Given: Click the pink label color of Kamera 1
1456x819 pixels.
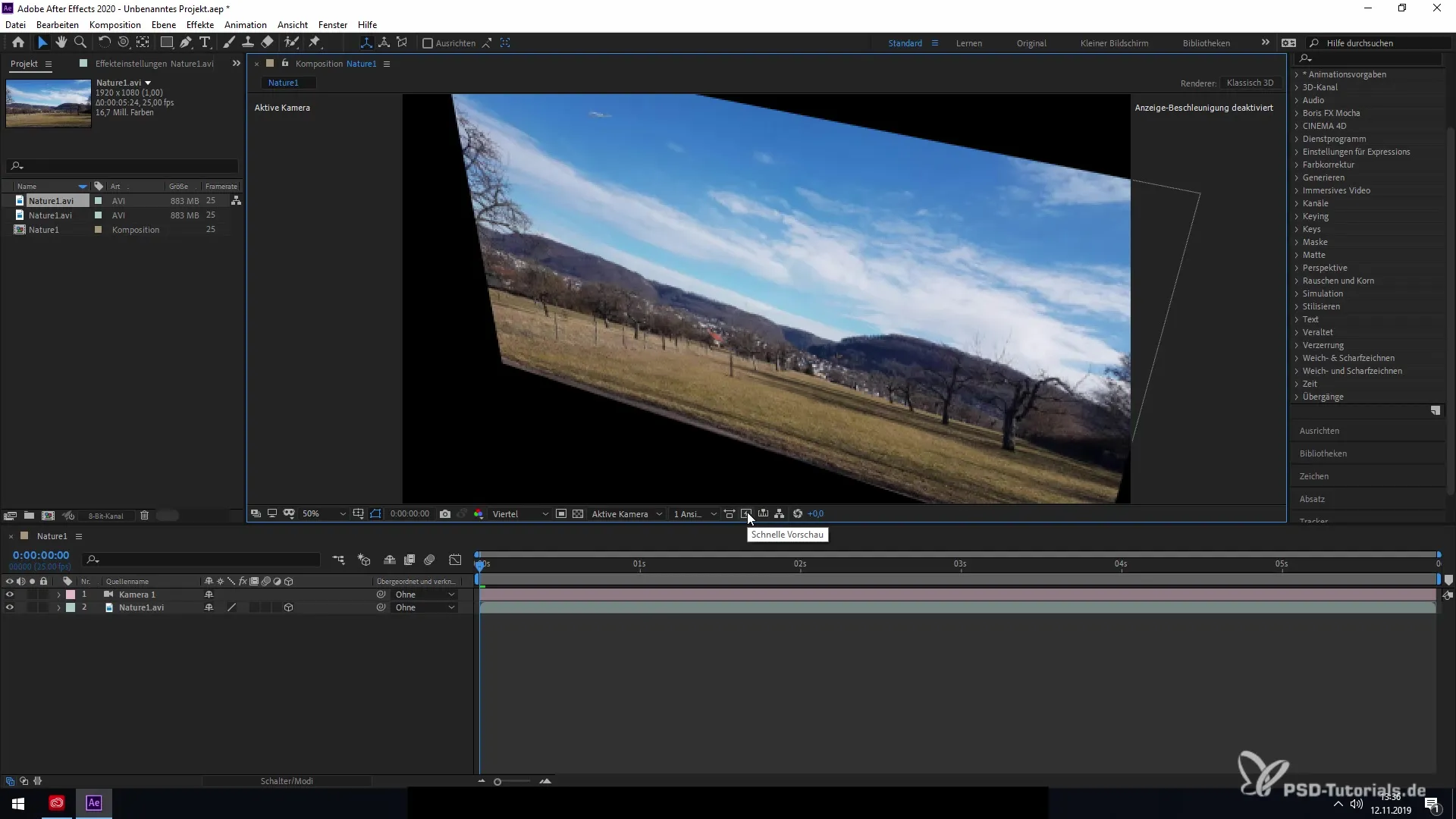Looking at the screenshot, I should point(71,595).
